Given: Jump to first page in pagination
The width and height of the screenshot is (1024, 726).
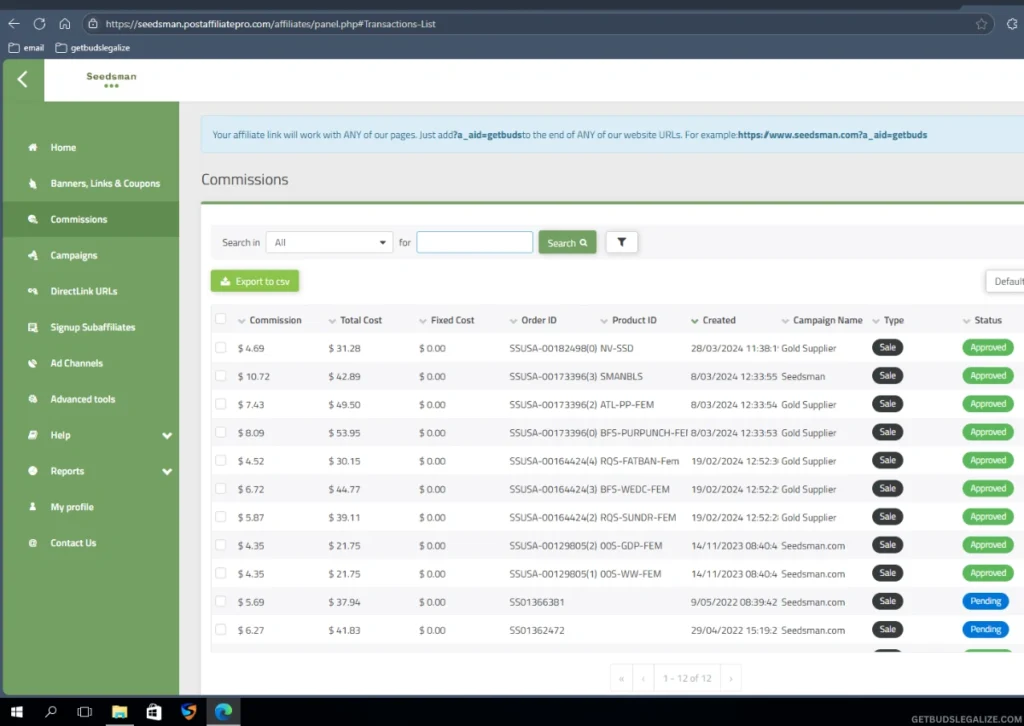Looking at the screenshot, I should pyautogui.click(x=621, y=678).
